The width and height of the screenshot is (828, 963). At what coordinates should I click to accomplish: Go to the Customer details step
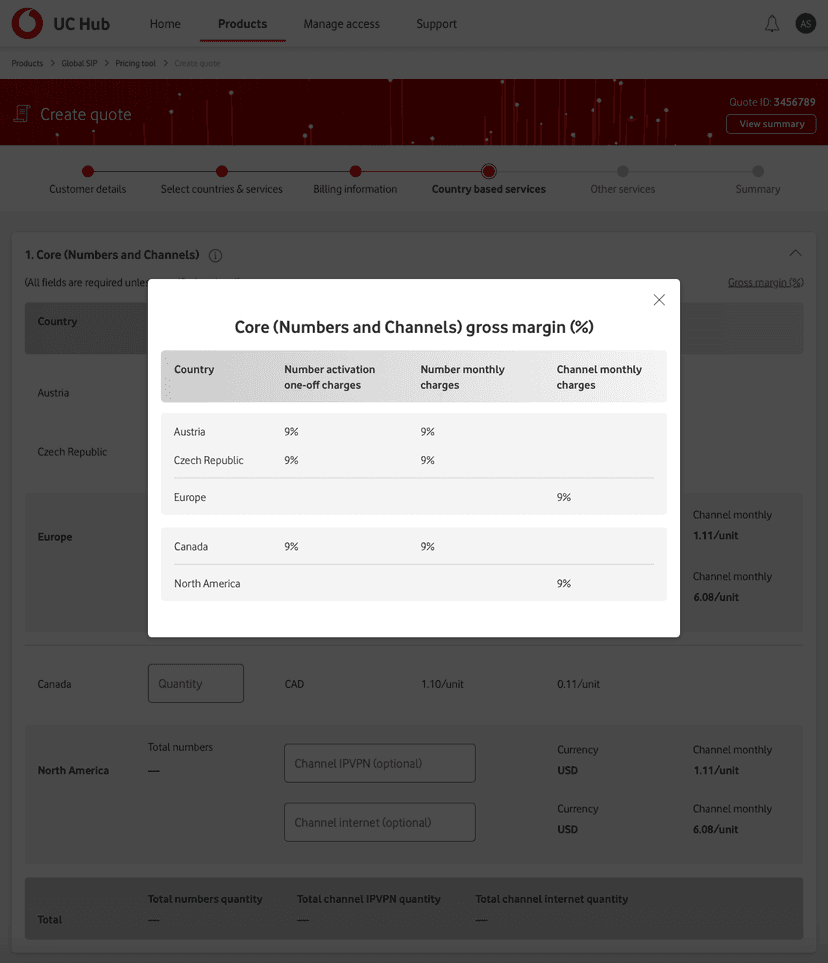pos(88,181)
